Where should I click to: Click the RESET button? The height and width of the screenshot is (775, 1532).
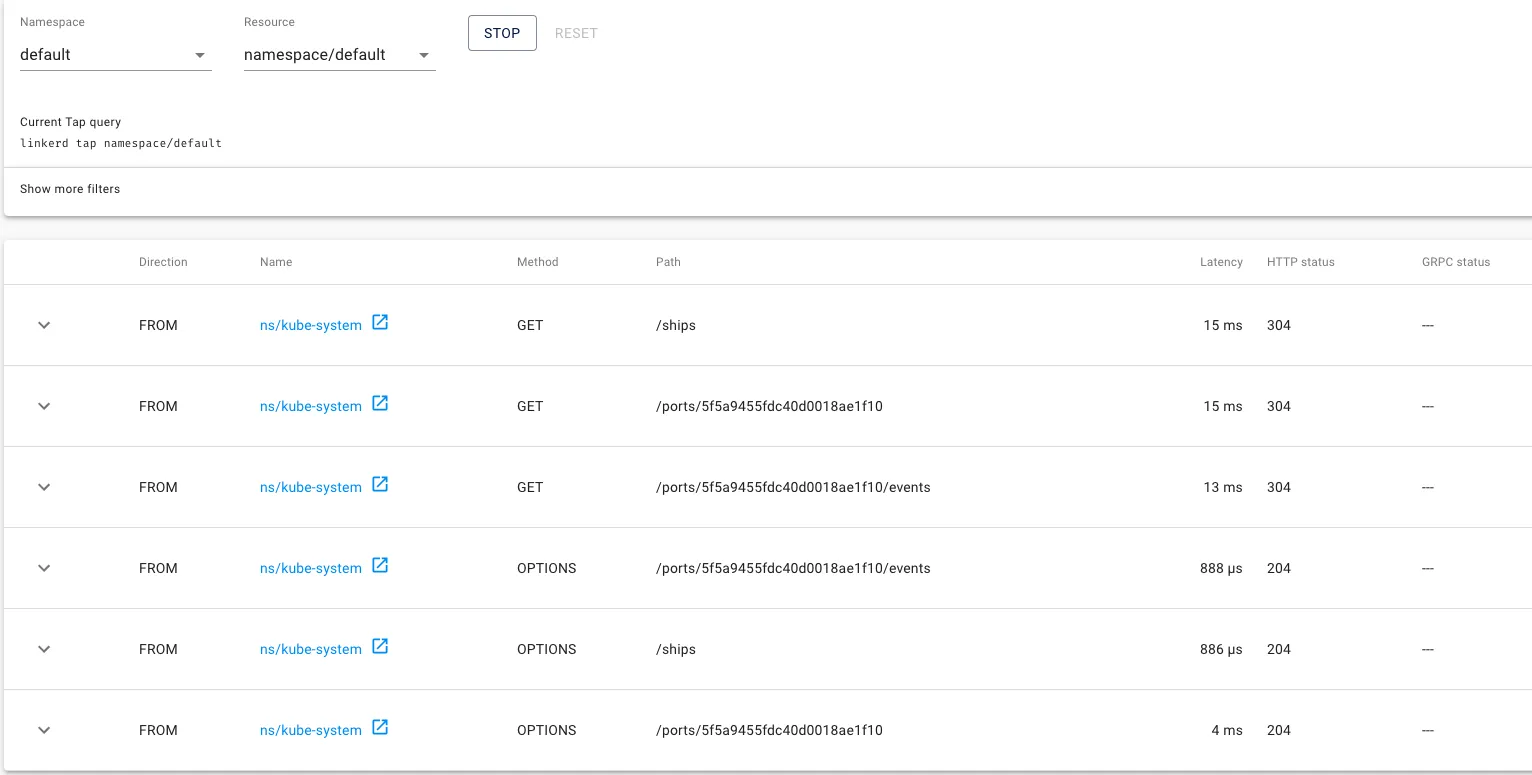(576, 33)
